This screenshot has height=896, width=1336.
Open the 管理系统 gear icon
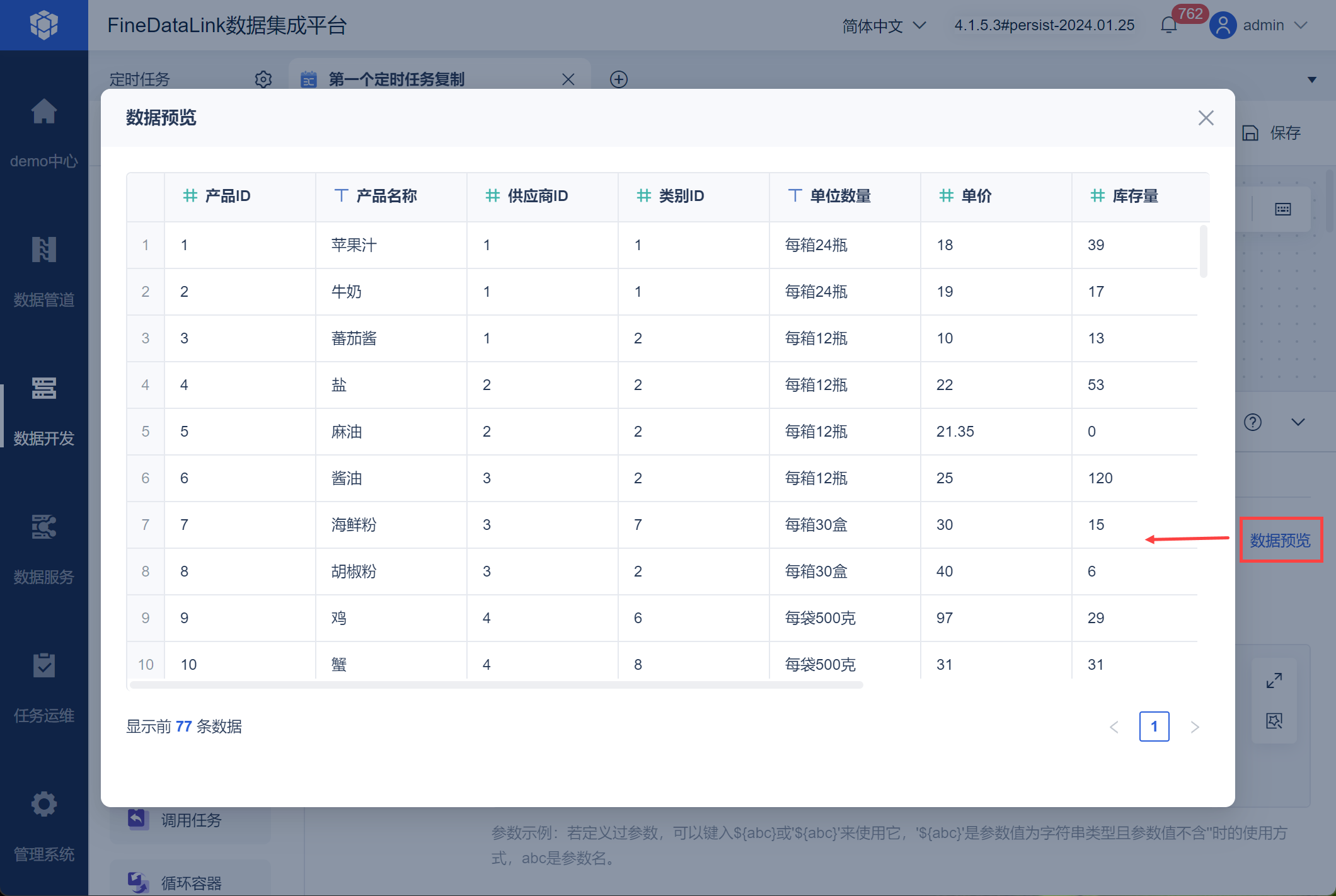pos(43,805)
